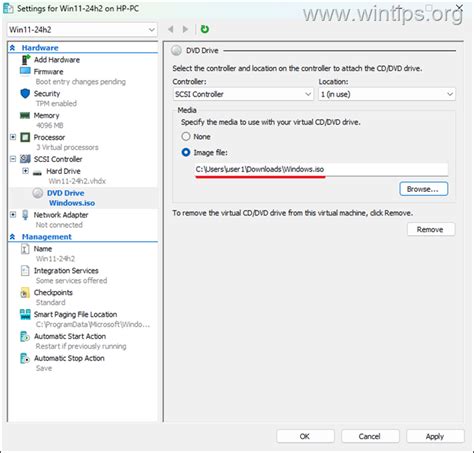Screen dimensions: 474x453
Task: Expand the Network Adapter tree node
Action: [x=13, y=215]
